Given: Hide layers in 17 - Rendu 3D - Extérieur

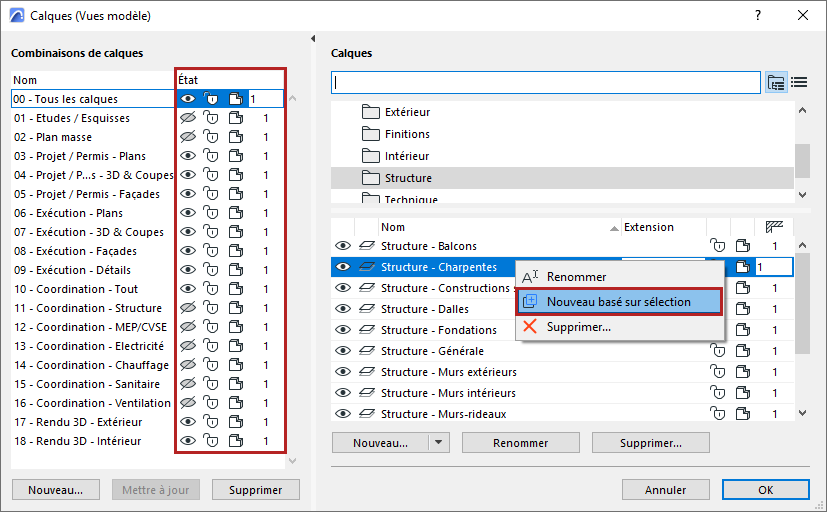Looking at the screenshot, I should (x=187, y=422).
